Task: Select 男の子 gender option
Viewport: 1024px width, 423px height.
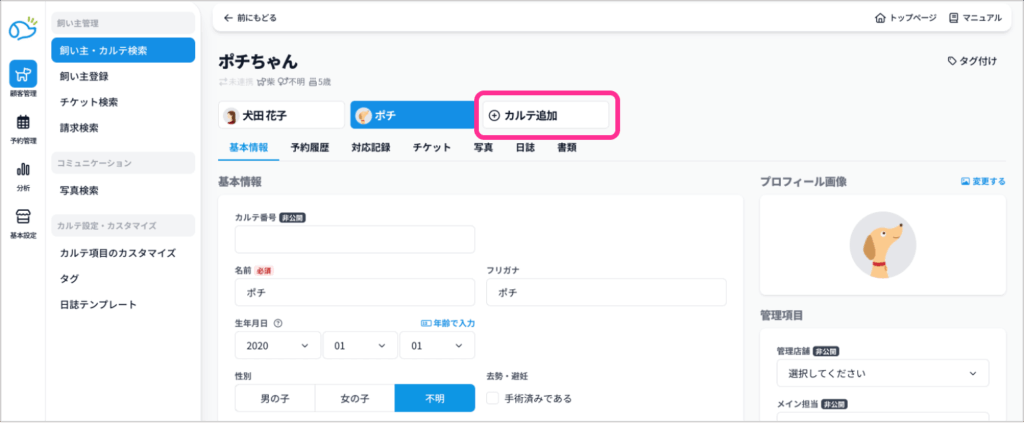Action: point(274,398)
